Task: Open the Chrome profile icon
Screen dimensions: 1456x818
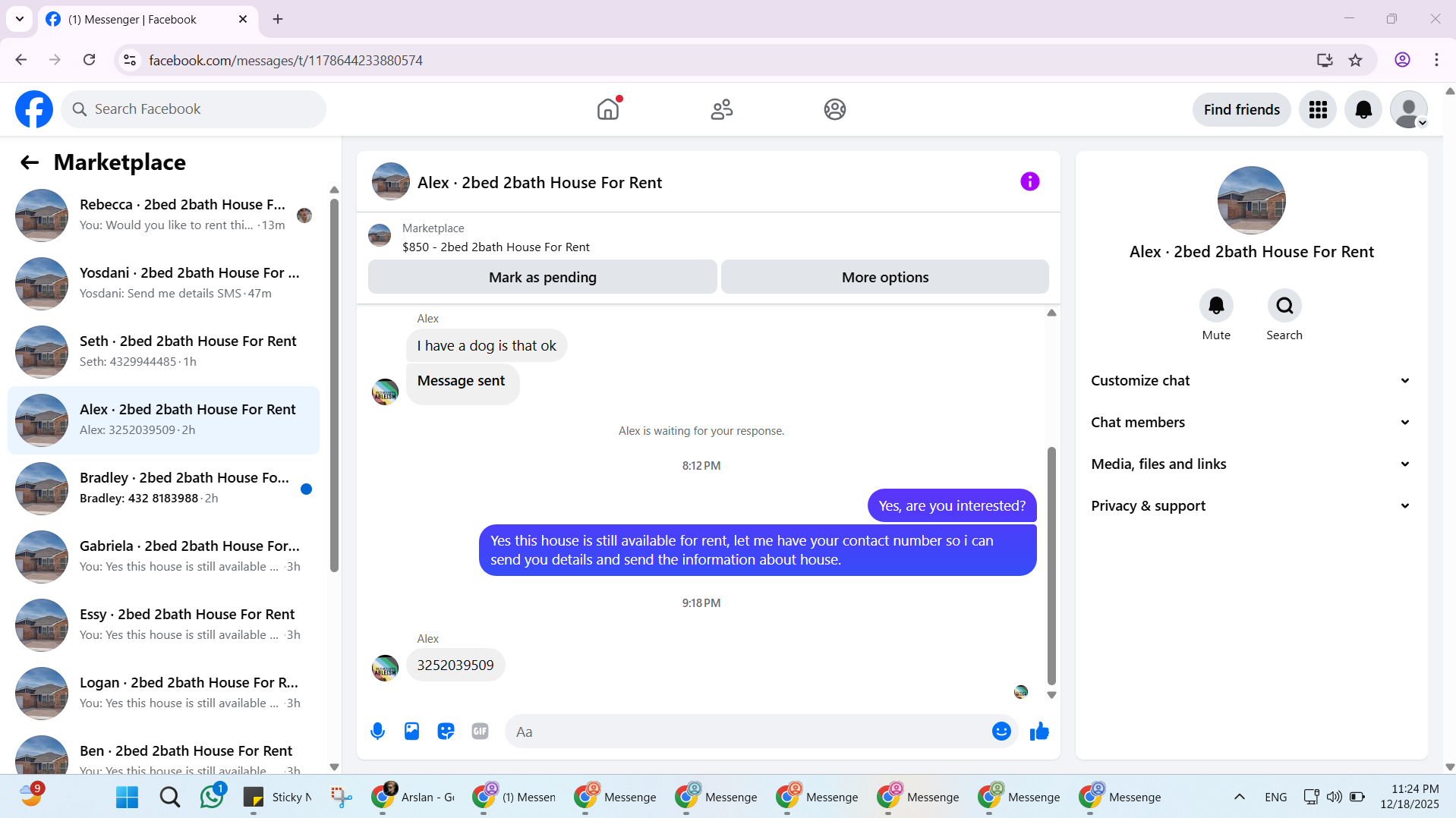Action: 1402,60
